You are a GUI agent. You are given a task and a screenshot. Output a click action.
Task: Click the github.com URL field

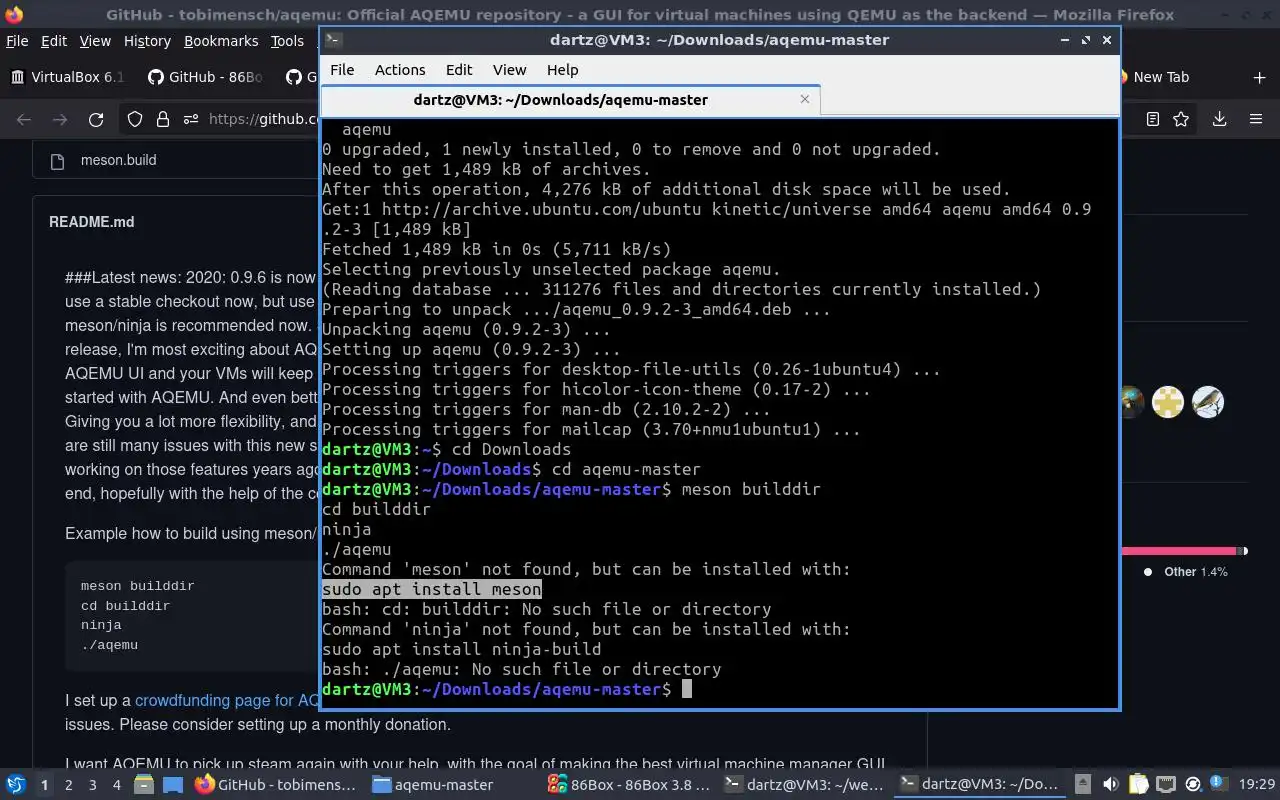262,119
